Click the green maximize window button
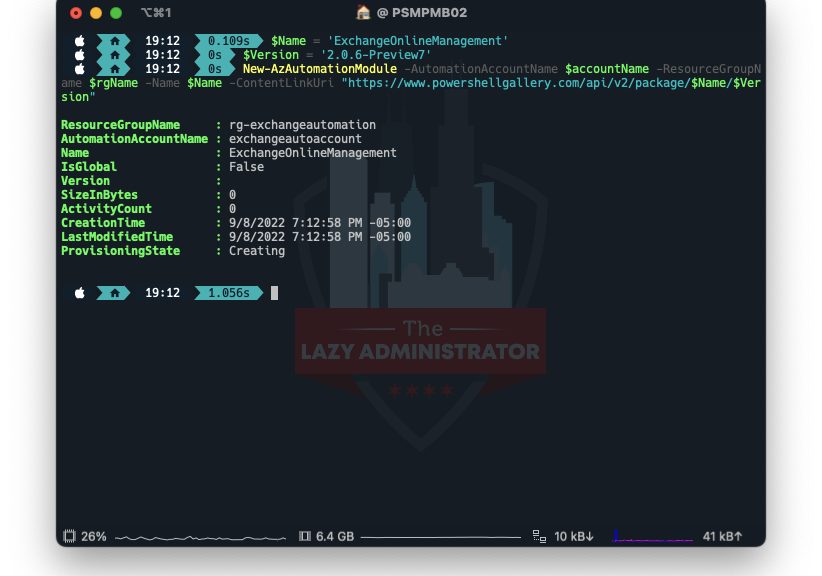 tap(116, 13)
